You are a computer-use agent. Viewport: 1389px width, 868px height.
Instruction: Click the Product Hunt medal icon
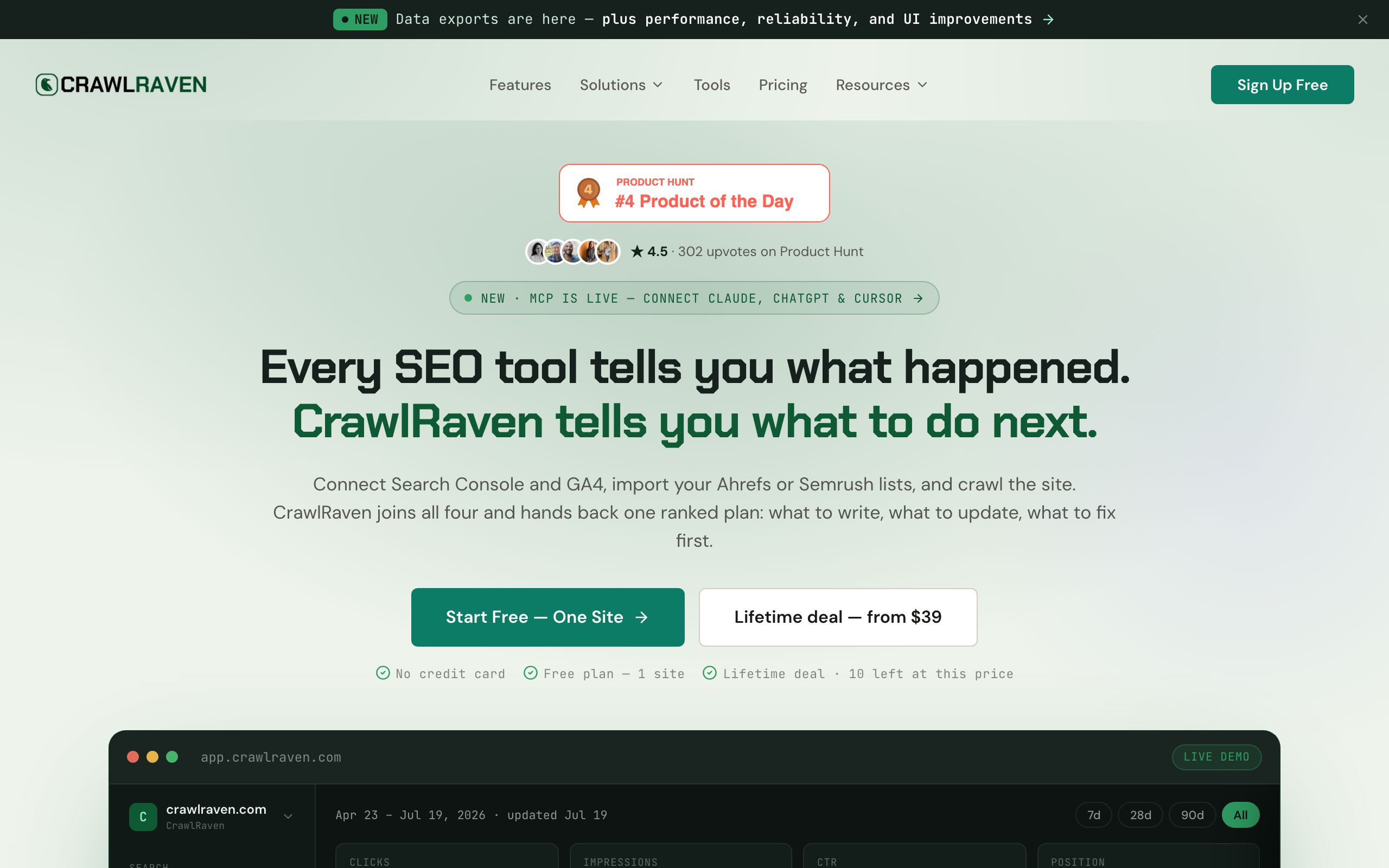[588, 193]
